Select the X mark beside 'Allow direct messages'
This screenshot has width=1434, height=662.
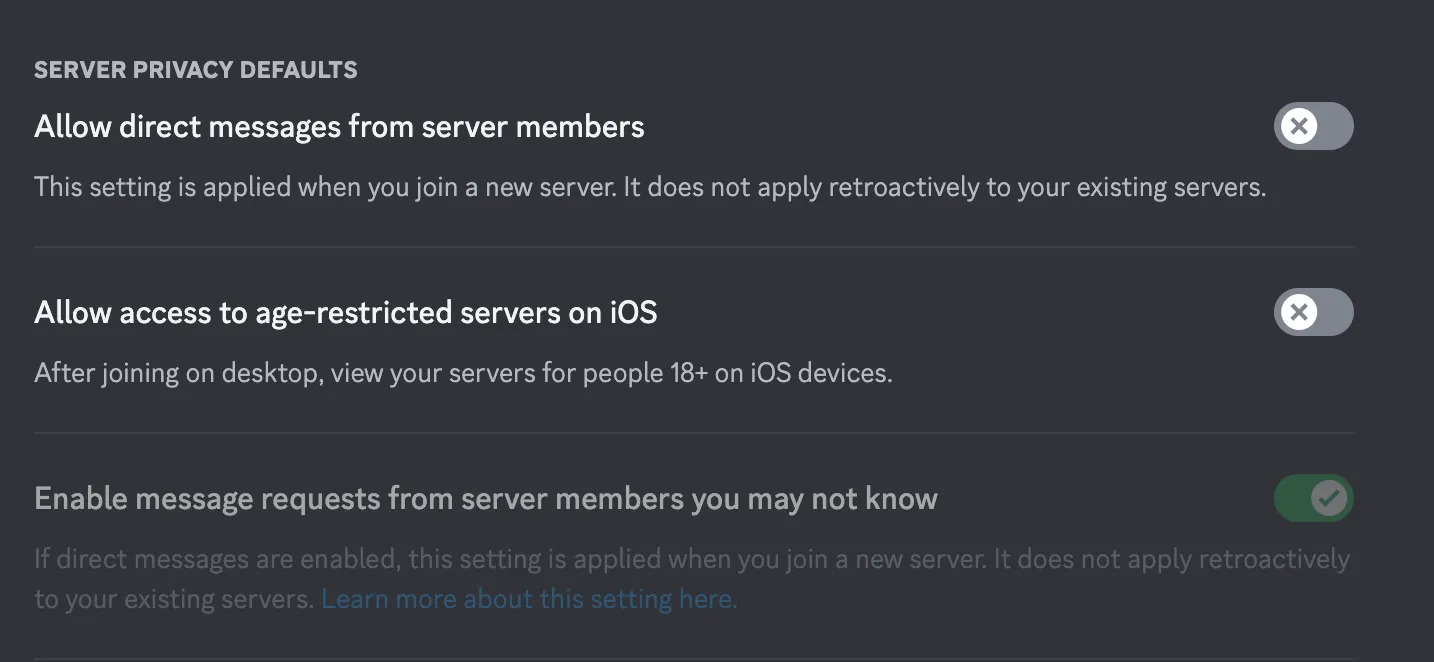[1300, 126]
